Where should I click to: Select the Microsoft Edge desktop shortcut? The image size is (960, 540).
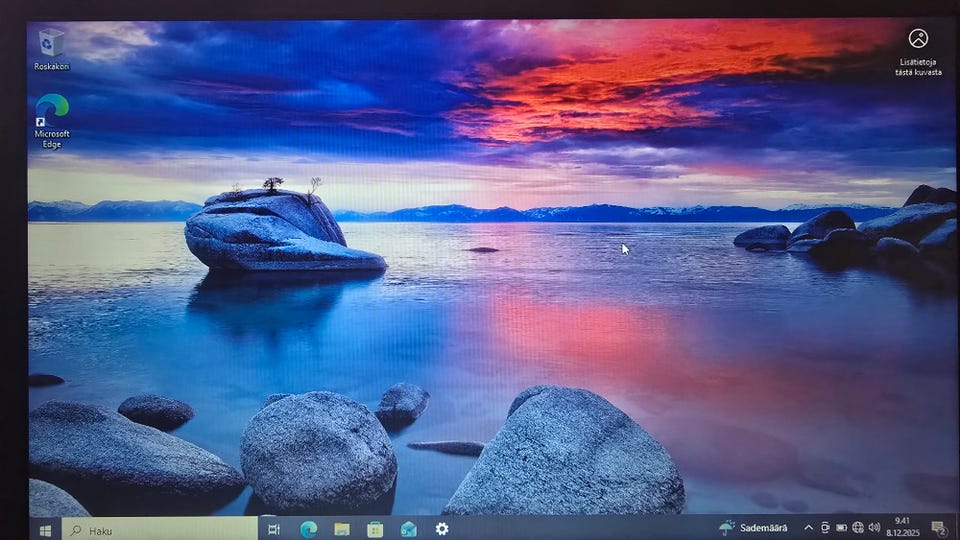tap(52, 121)
